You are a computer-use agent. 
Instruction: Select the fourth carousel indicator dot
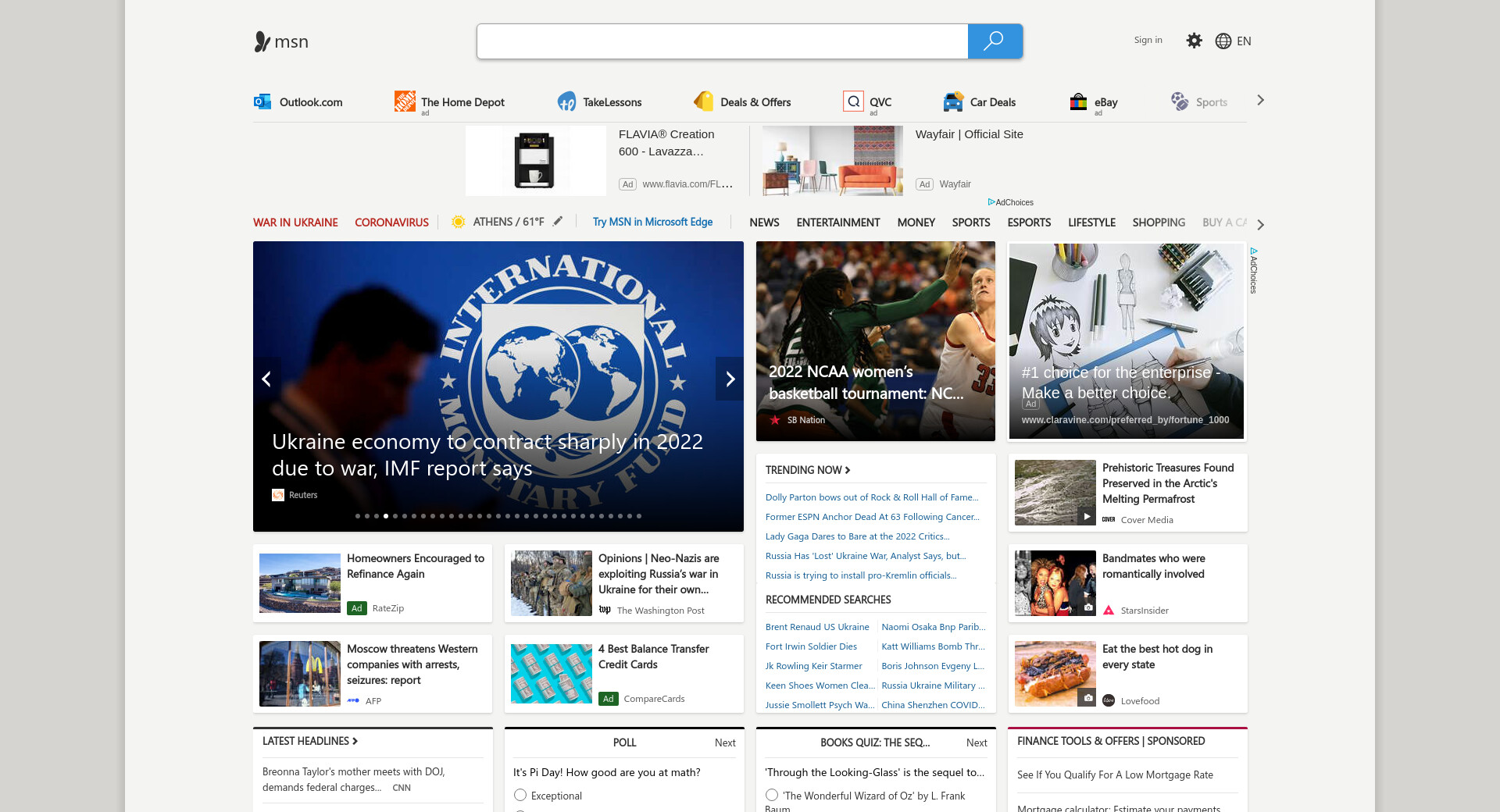[x=386, y=516]
